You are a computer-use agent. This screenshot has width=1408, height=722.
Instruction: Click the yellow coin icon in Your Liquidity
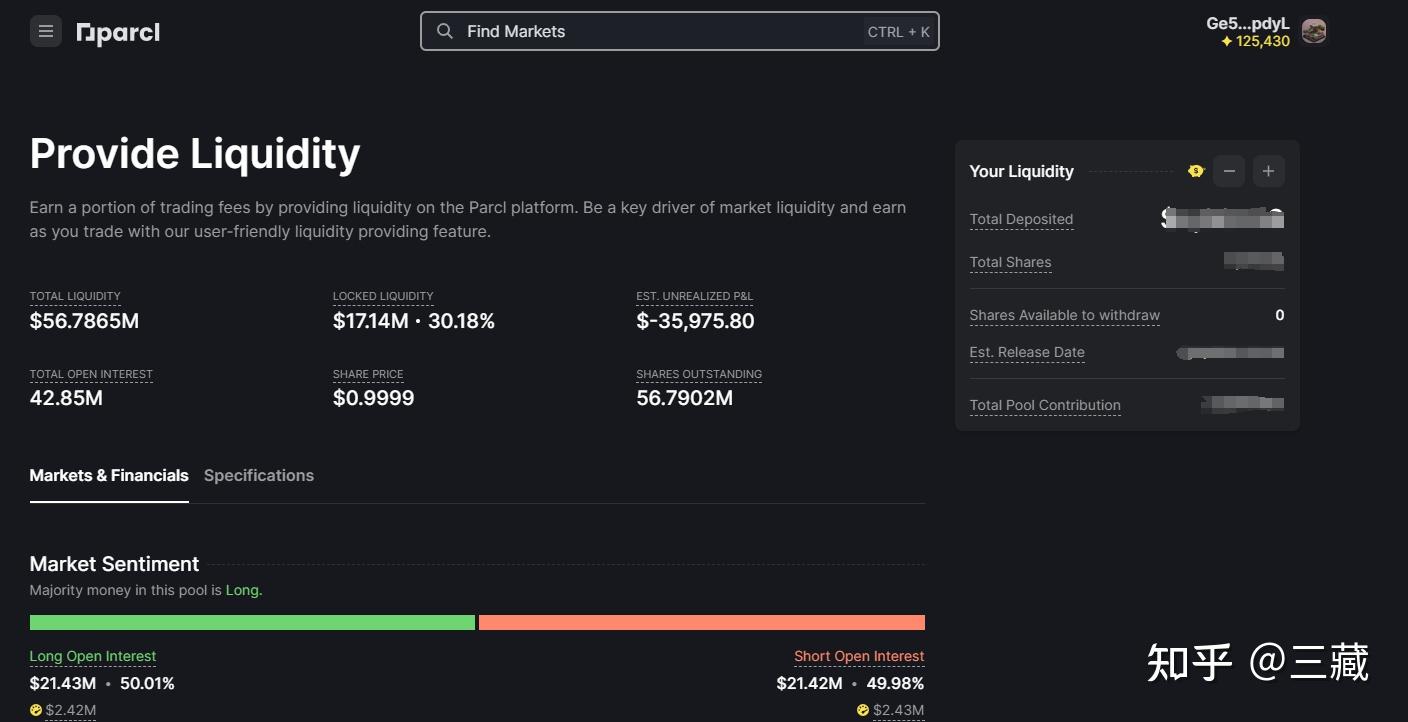point(1196,171)
